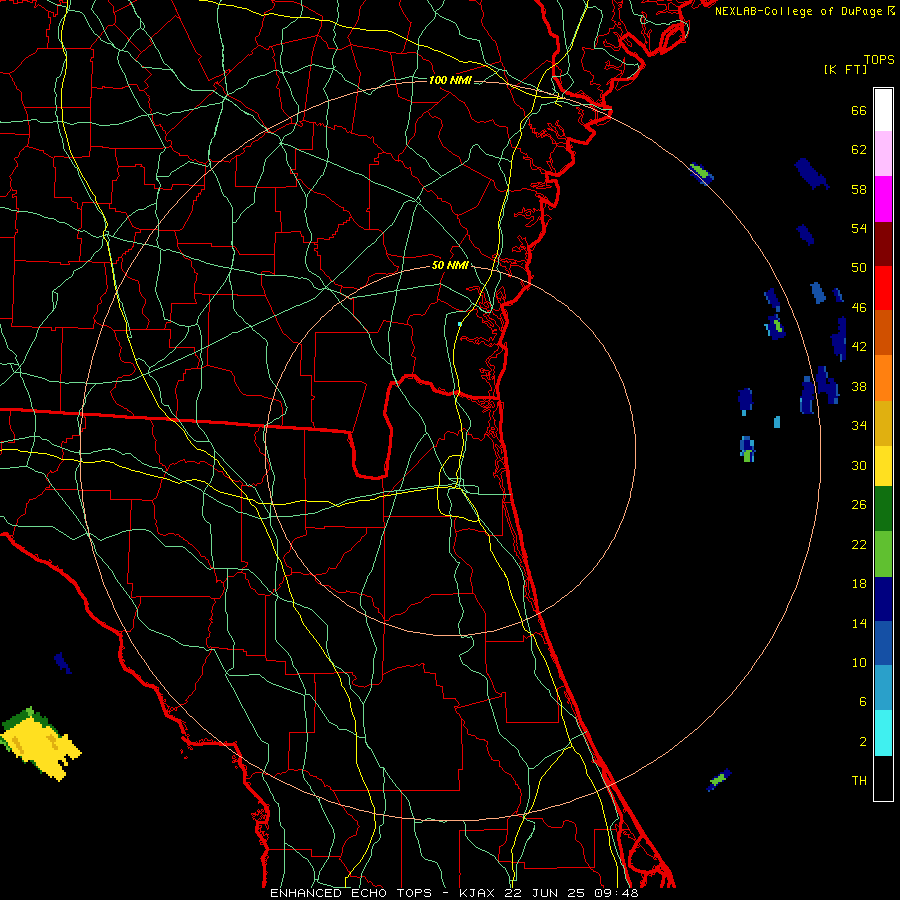900x900 pixels.
Task: Click the TOPS legend title
Action: pos(879,60)
